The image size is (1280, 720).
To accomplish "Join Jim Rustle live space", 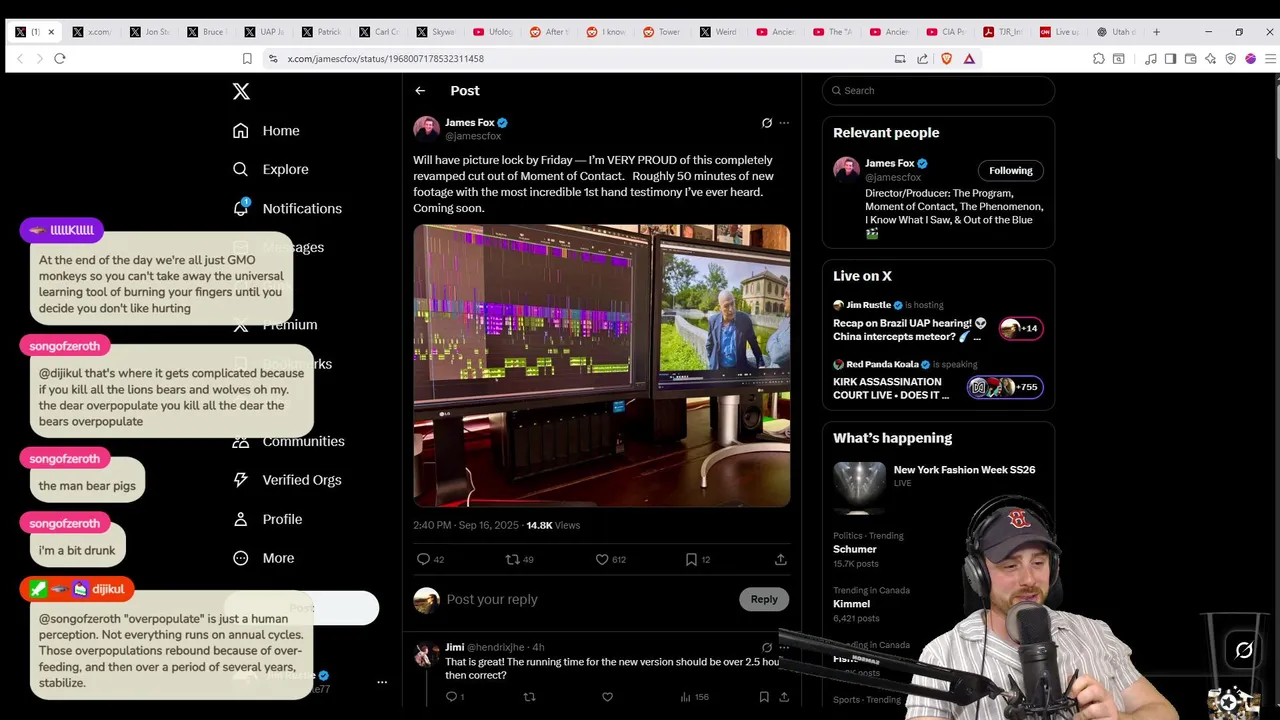I will (938, 323).
